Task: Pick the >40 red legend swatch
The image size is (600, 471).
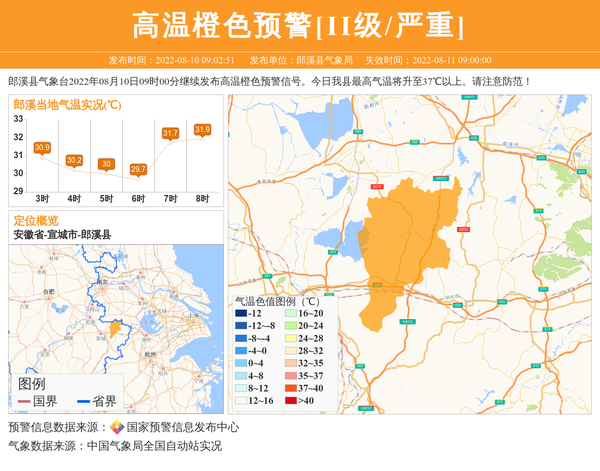Action: point(291,401)
